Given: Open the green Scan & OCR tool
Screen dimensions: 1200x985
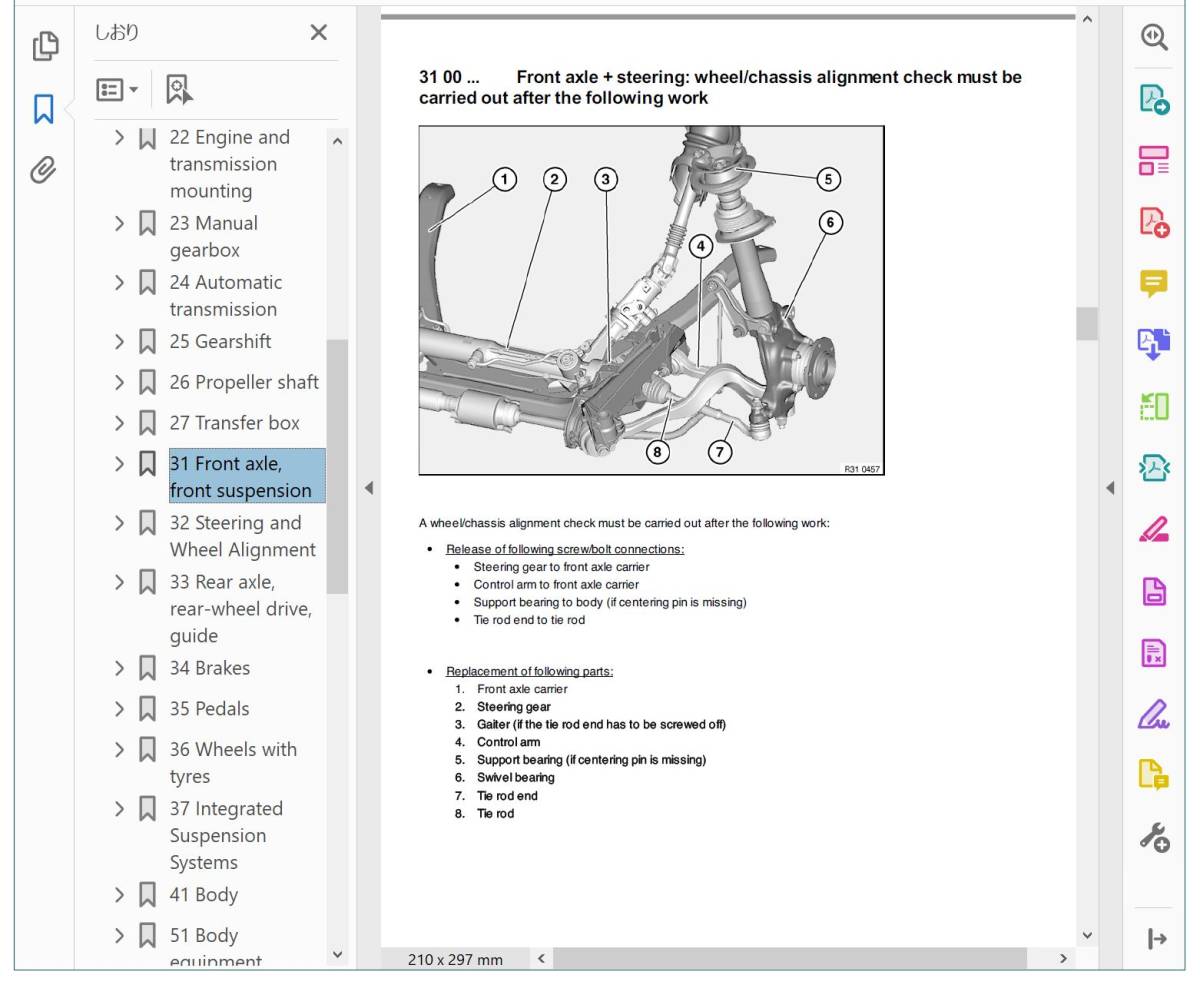Looking at the screenshot, I should click(x=1154, y=406).
